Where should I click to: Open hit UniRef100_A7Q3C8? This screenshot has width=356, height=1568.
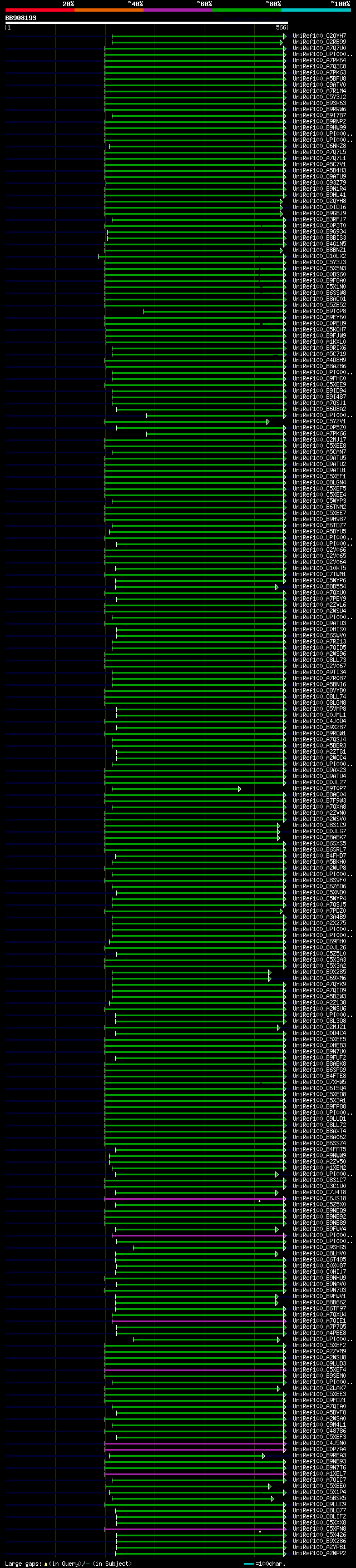tap(319, 66)
